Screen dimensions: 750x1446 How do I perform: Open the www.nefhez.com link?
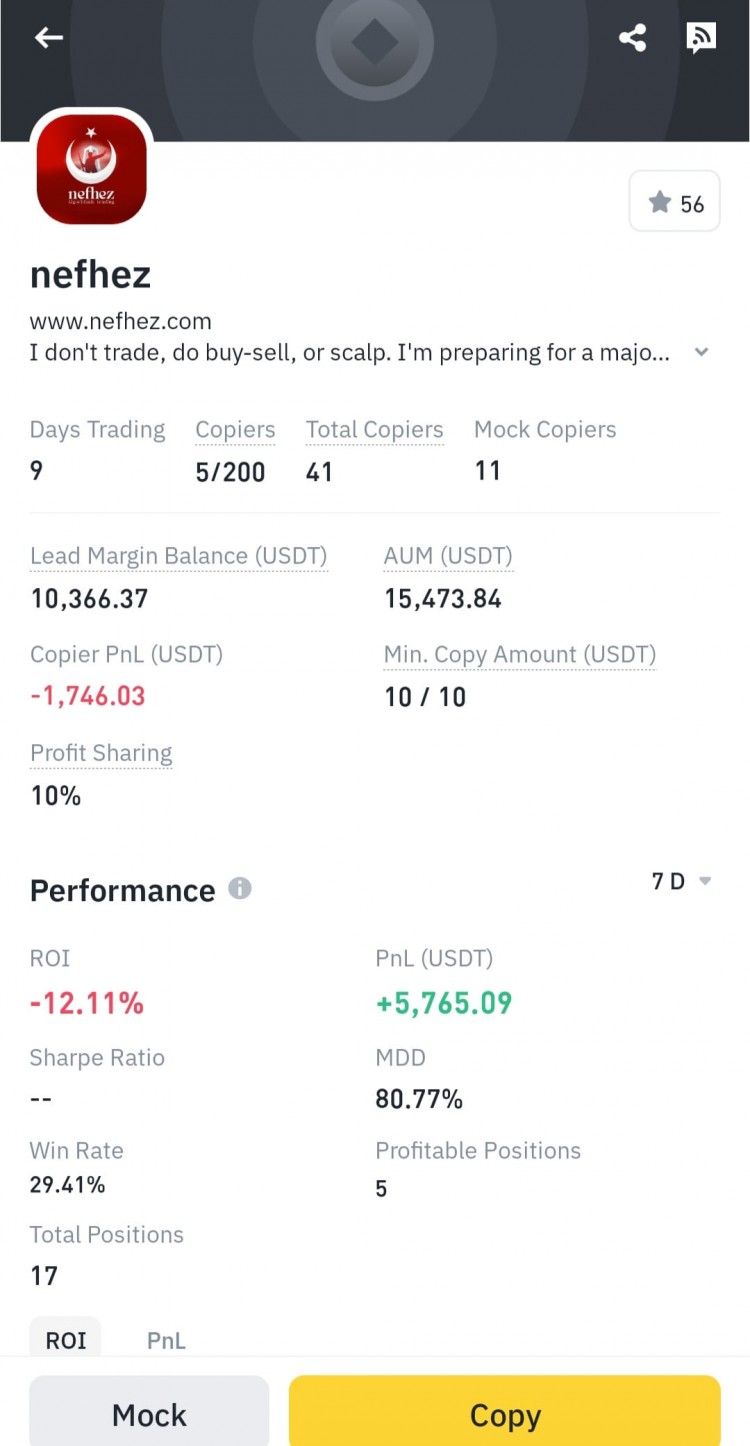point(121,322)
